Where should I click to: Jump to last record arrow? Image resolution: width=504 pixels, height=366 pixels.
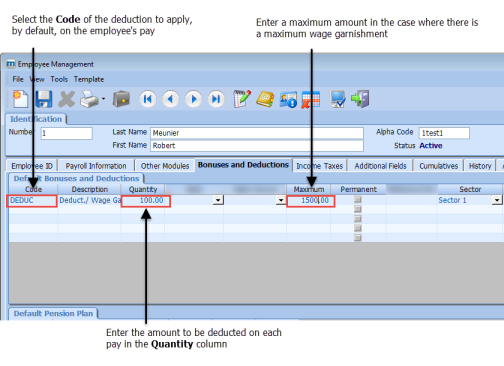216,99
